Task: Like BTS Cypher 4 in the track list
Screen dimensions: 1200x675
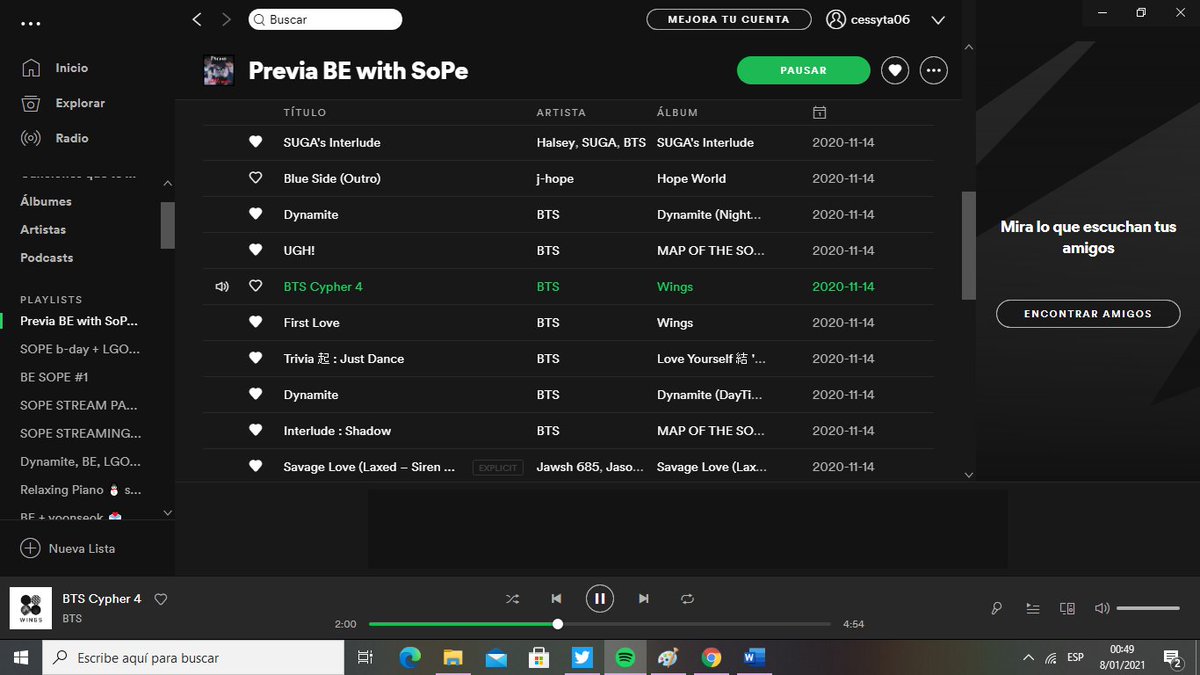Action: point(255,286)
